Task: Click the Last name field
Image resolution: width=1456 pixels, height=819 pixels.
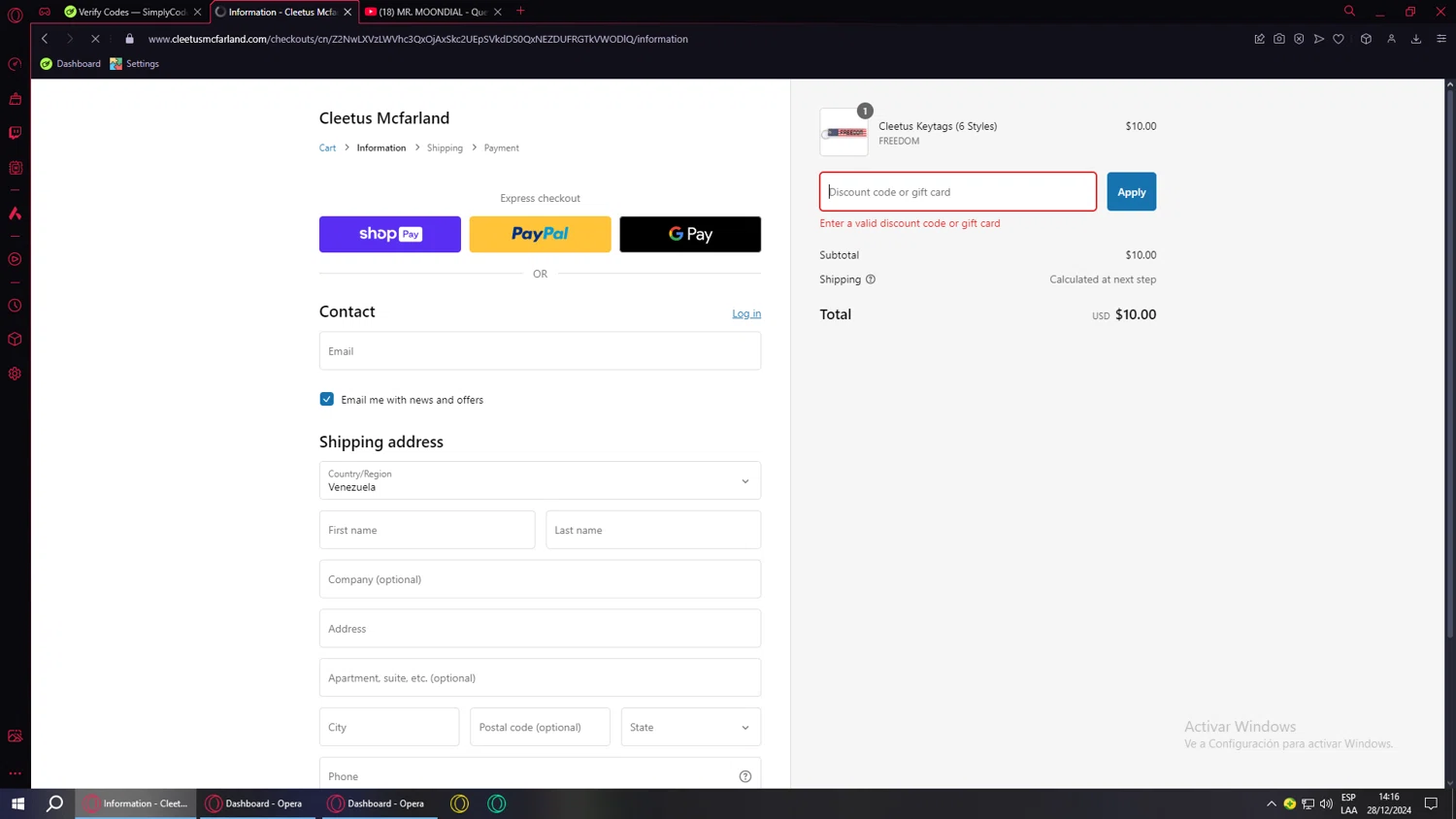Action: pyautogui.click(x=653, y=530)
